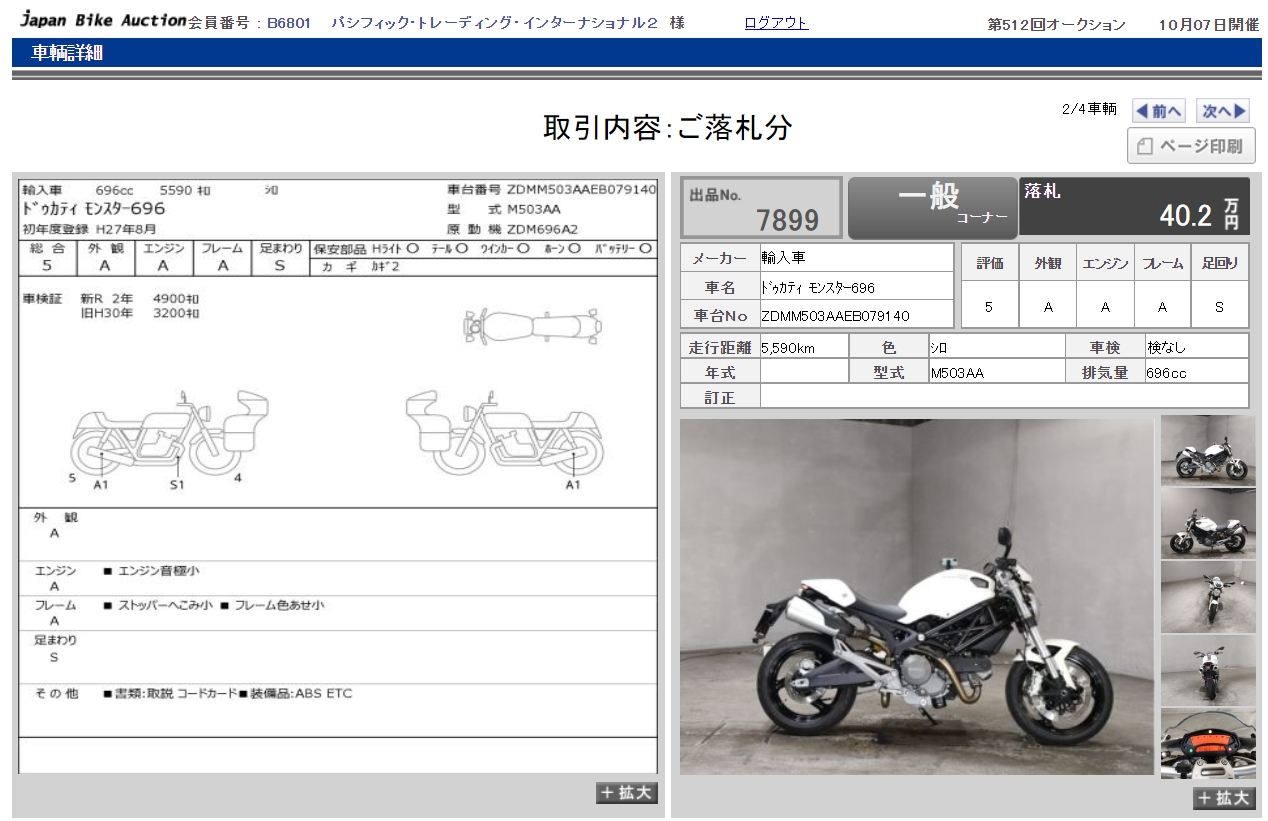Click the 落札 40.2万円 price box
Screen dimensions: 1268x821
[x=1134, y=207]
